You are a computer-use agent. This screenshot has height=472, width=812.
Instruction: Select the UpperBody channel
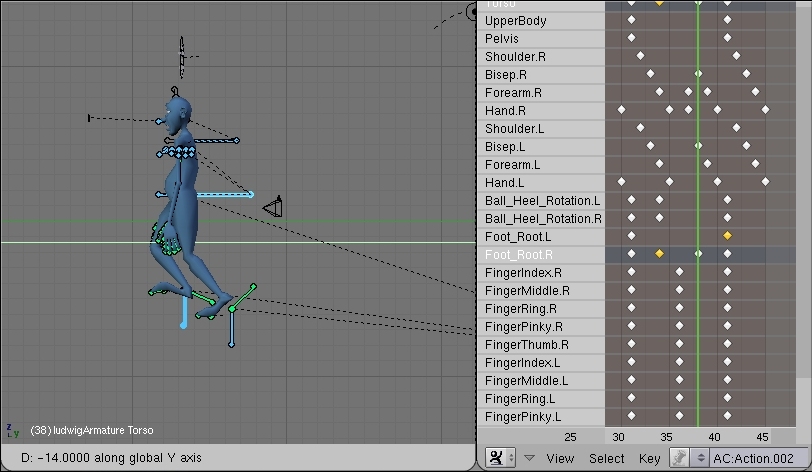coord(541,21)
